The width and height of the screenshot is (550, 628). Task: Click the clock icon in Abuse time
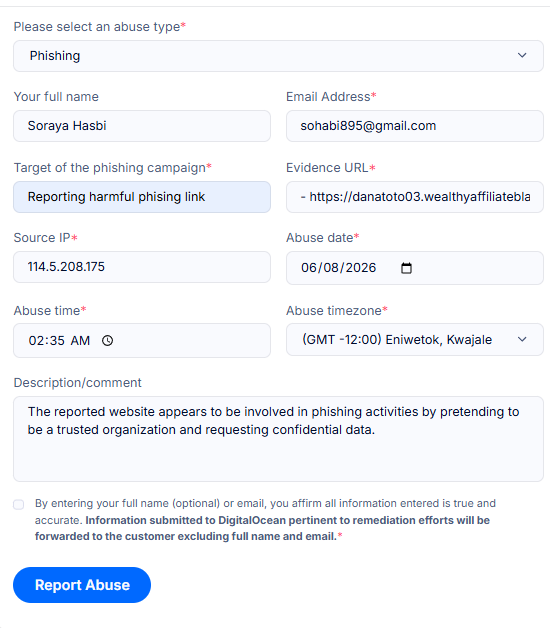107,340
